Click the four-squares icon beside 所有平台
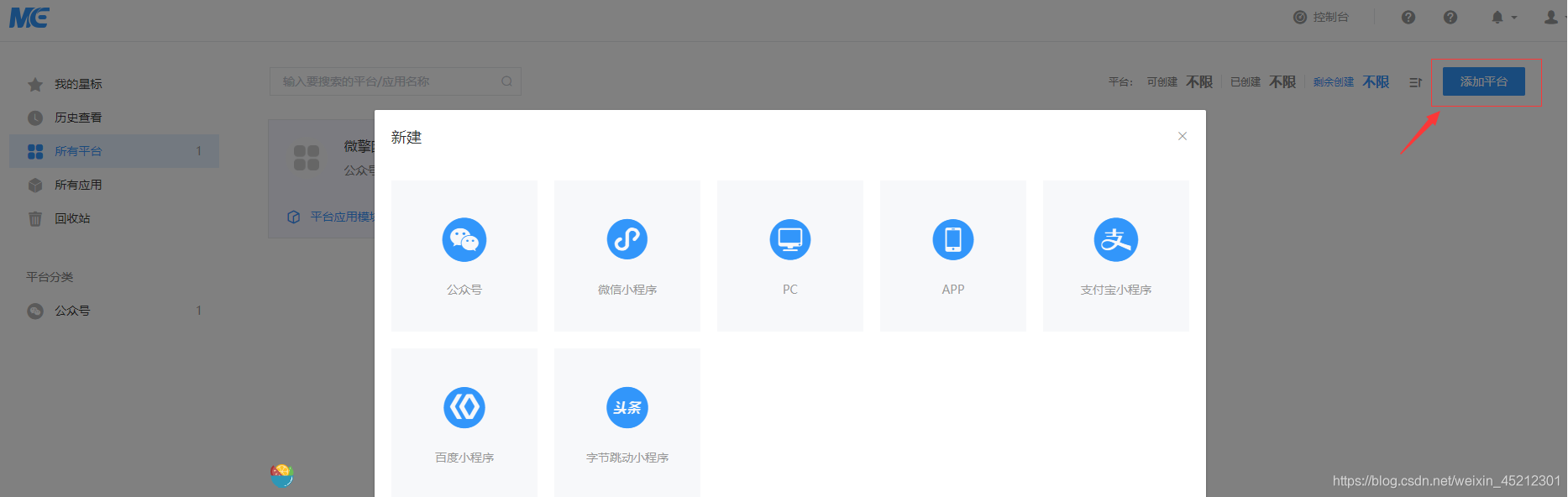 pyautogui.click(x=35, y=151)
